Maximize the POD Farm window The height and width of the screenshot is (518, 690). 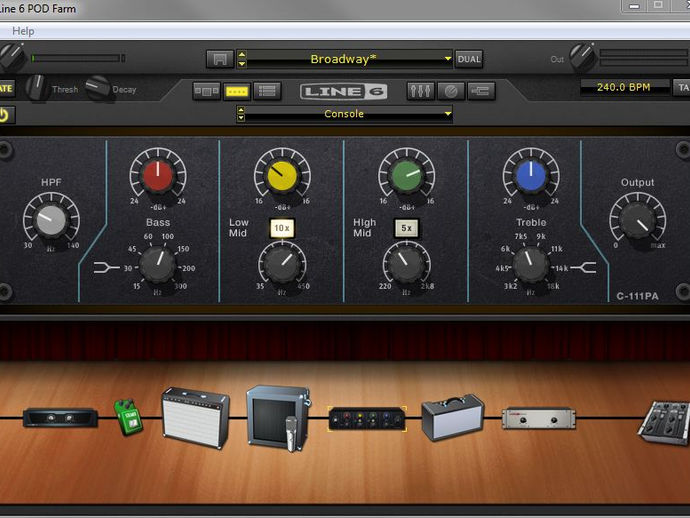658,5
